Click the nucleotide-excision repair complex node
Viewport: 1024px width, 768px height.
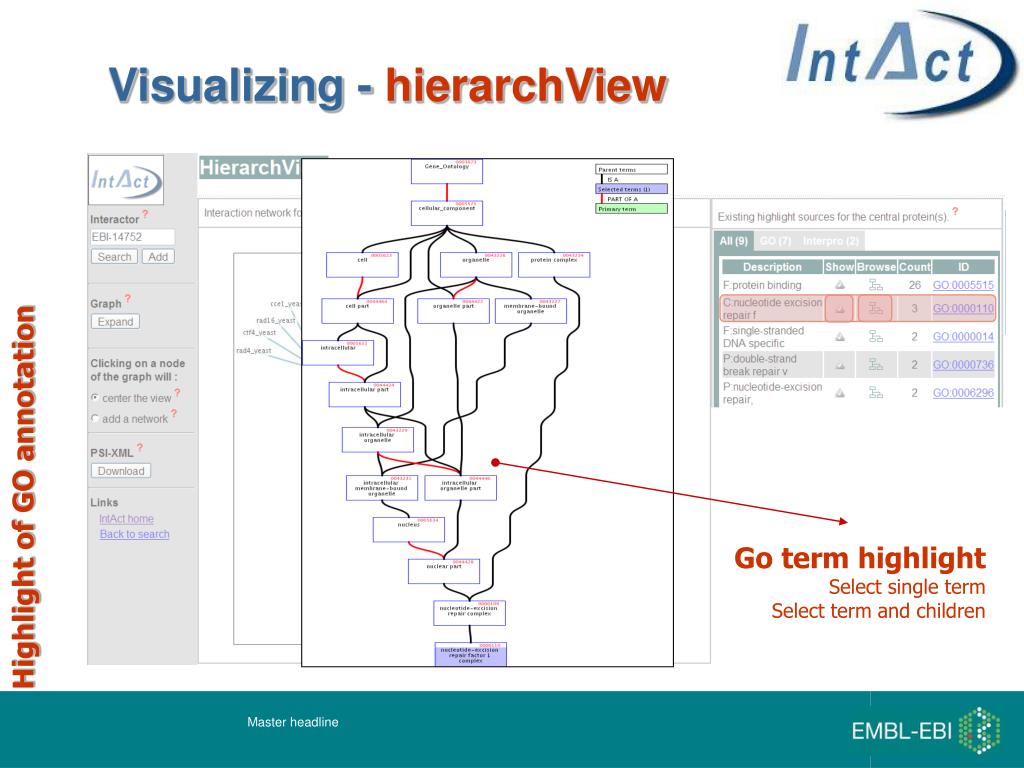pos(470,613)
